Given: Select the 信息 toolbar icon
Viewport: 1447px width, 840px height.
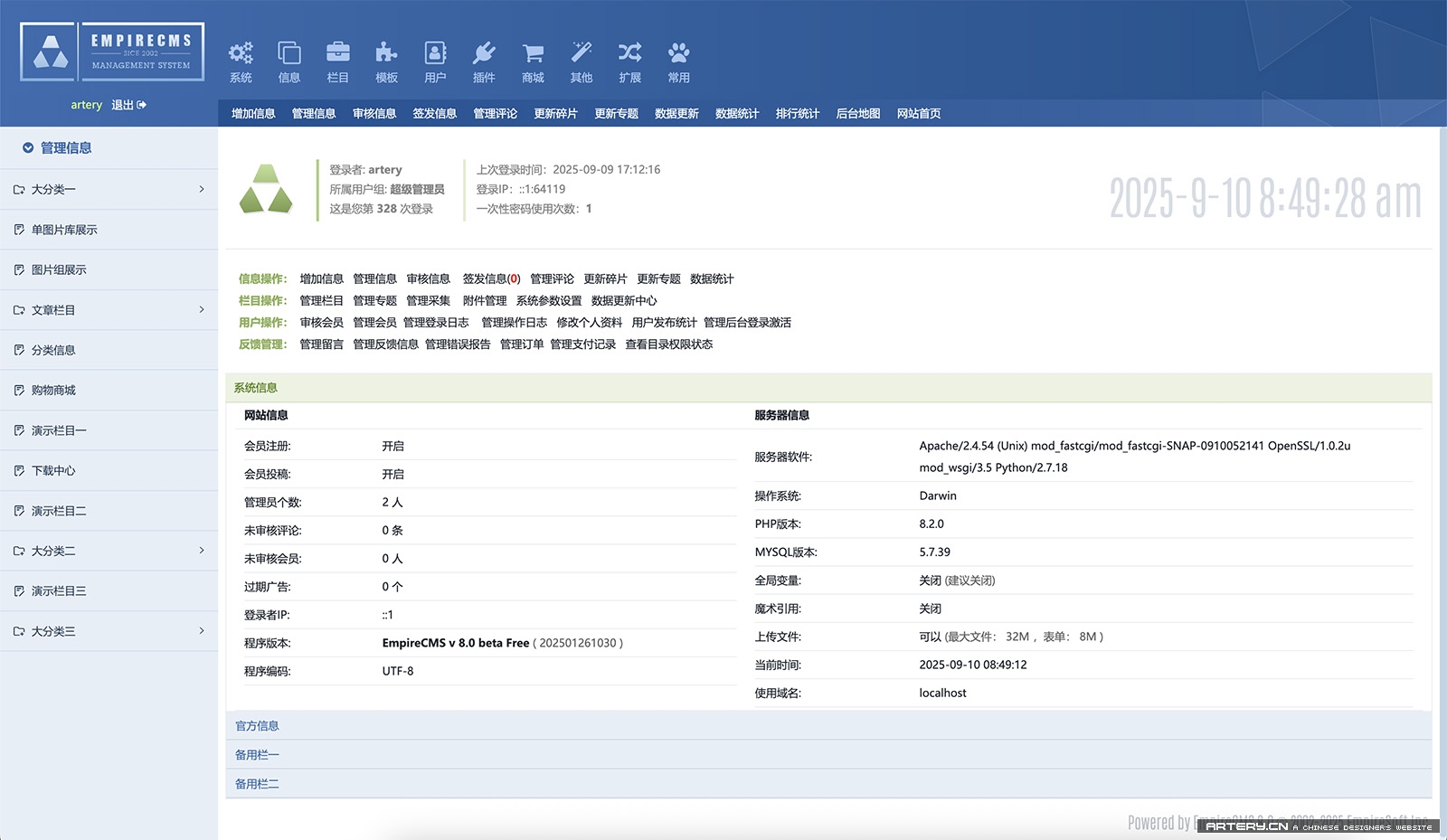Looking at the screenshot, I should pos(288,59).
